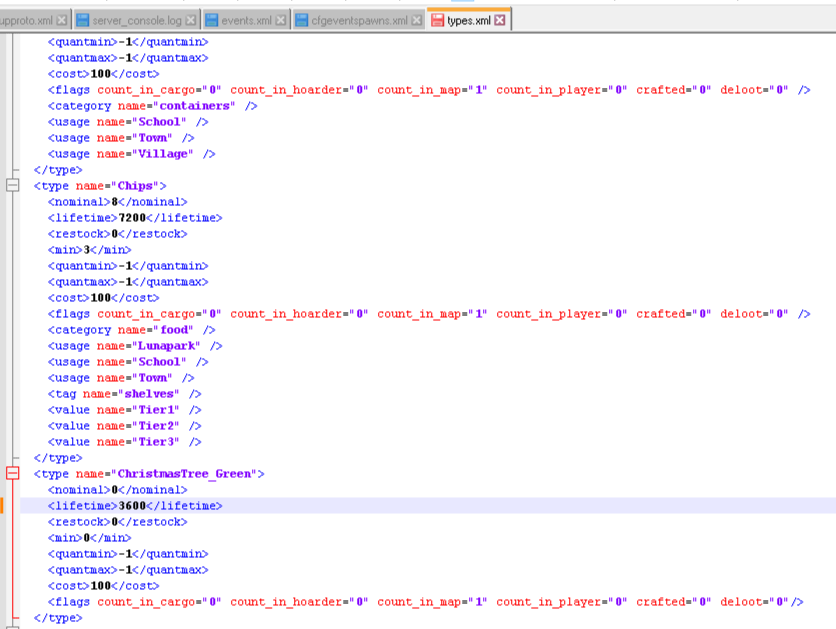Click the tag name="shelves" line
This screenshot has width=836, height=629.
pyautogui.click(x=124, y=394)
